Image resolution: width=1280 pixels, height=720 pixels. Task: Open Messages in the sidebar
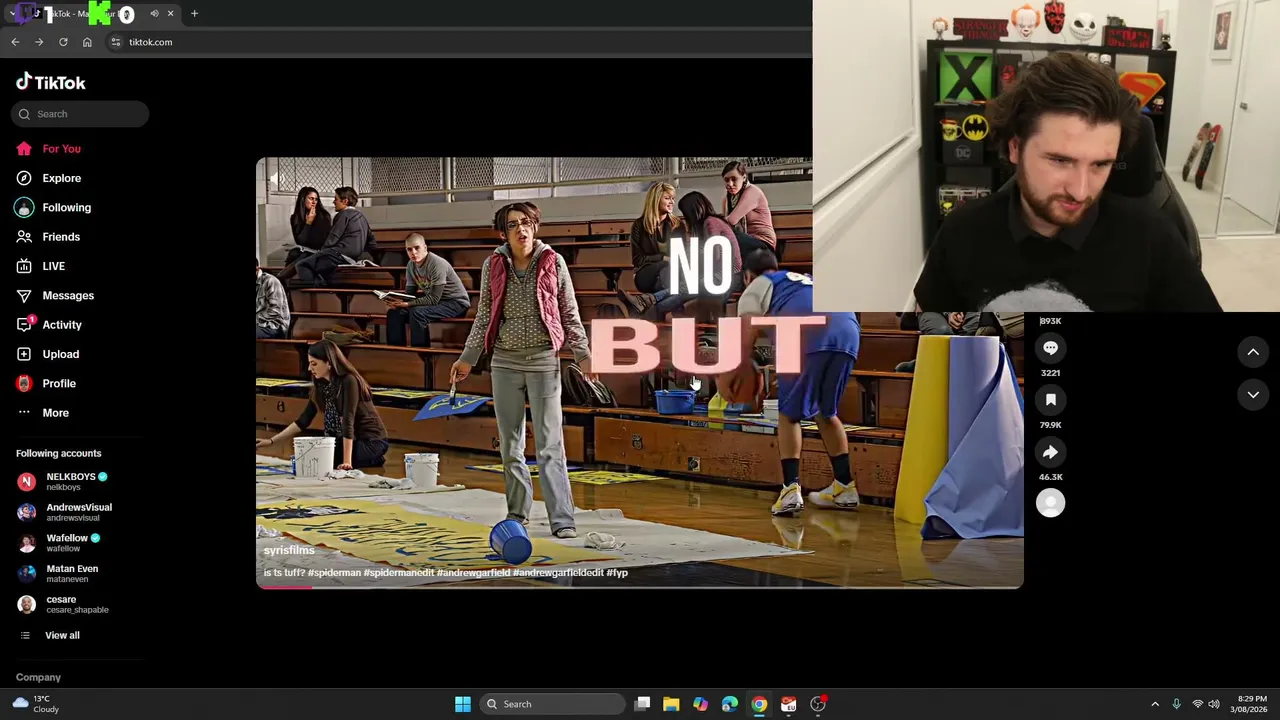pyautogui.click(x=55, y=296)
